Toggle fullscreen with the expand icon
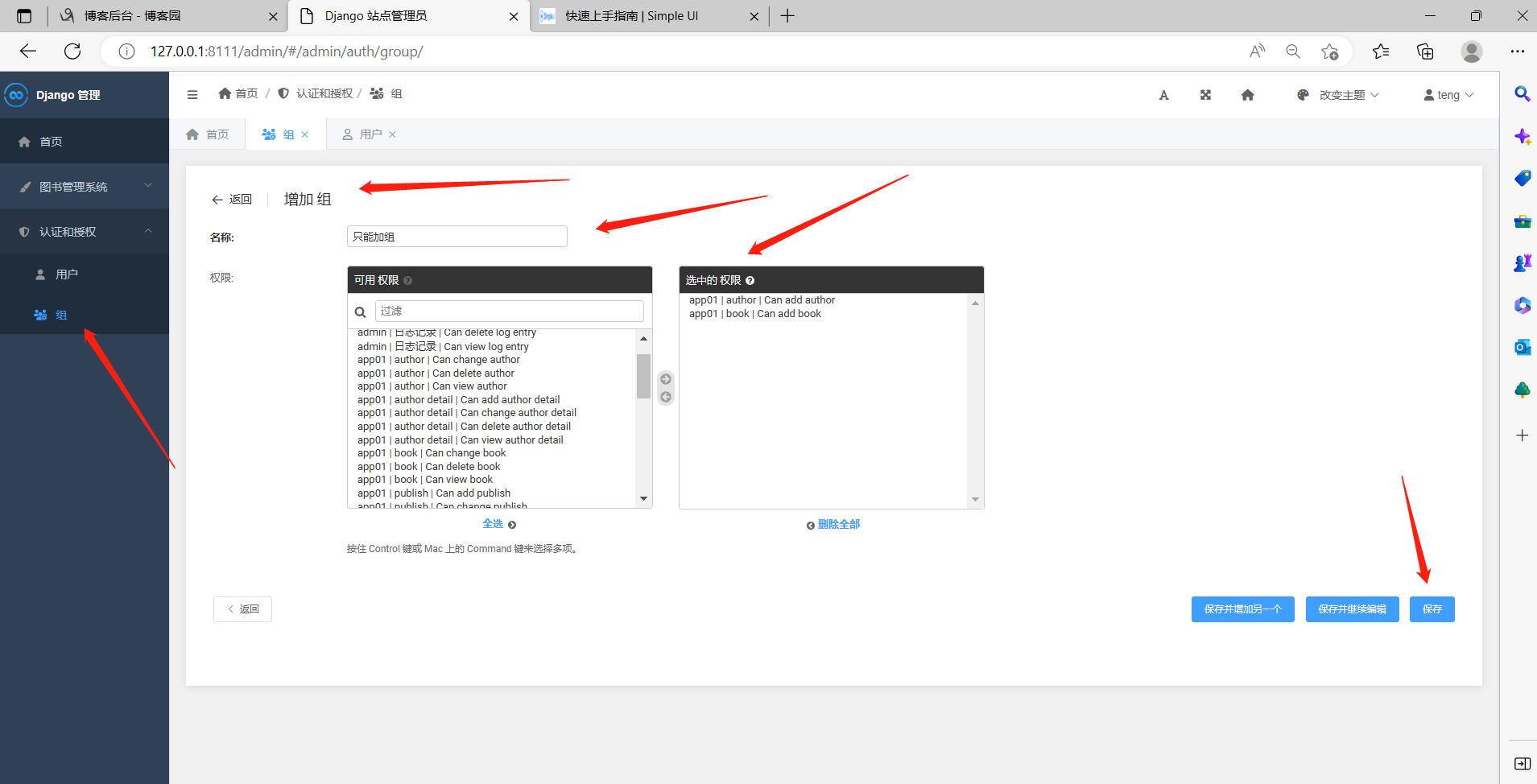 [1205, 95]
